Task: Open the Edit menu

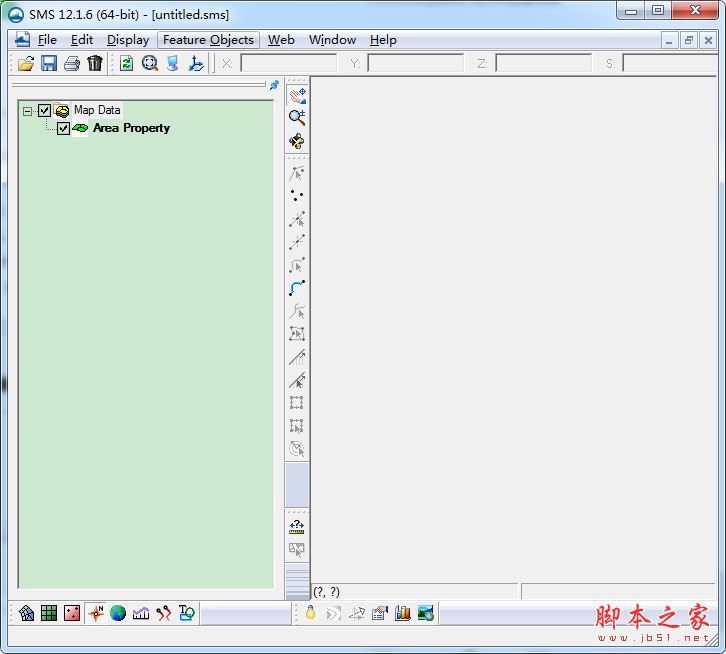Action: click(x=82, y=40)
